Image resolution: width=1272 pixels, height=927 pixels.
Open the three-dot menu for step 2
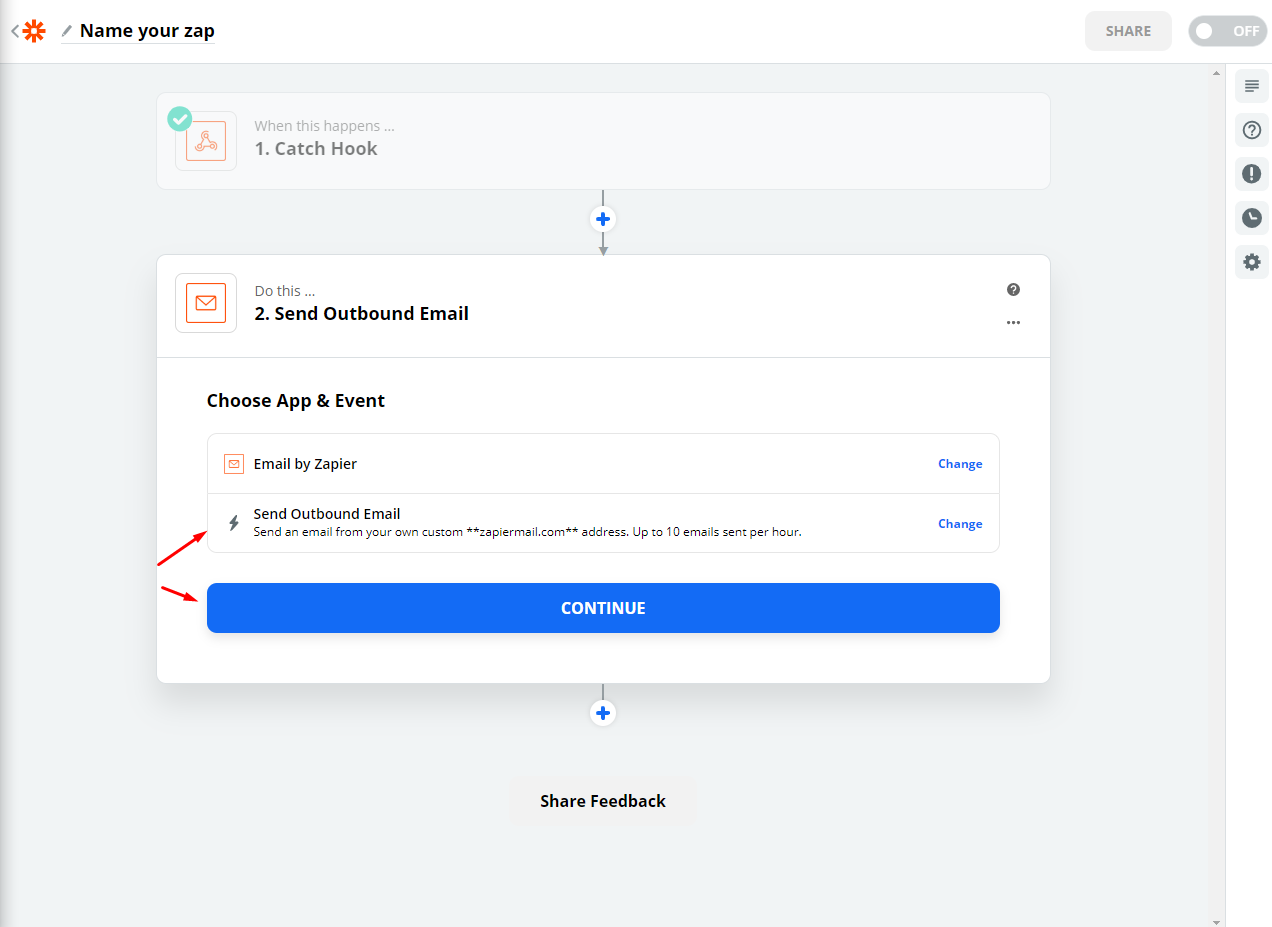click(x=1013, y=323)
